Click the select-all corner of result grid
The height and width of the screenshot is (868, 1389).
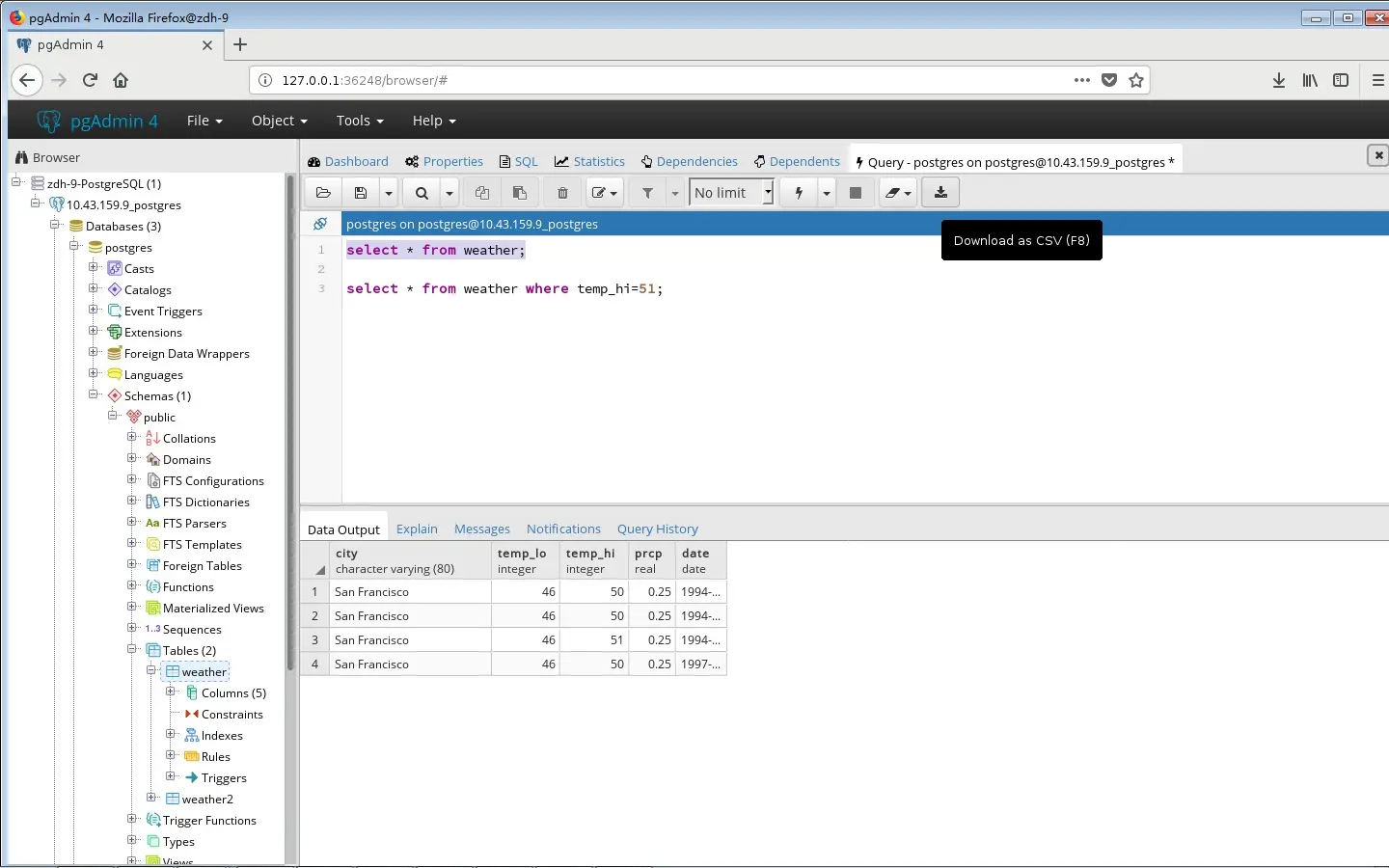(314, 560)
